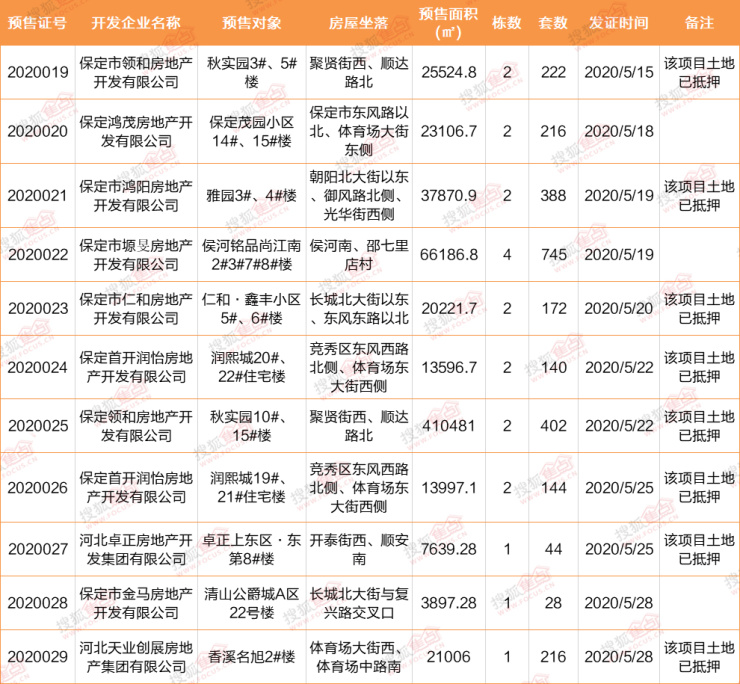
Task: Click the 香溪名旭2#楼 cell
Action: tap(251, 656)
